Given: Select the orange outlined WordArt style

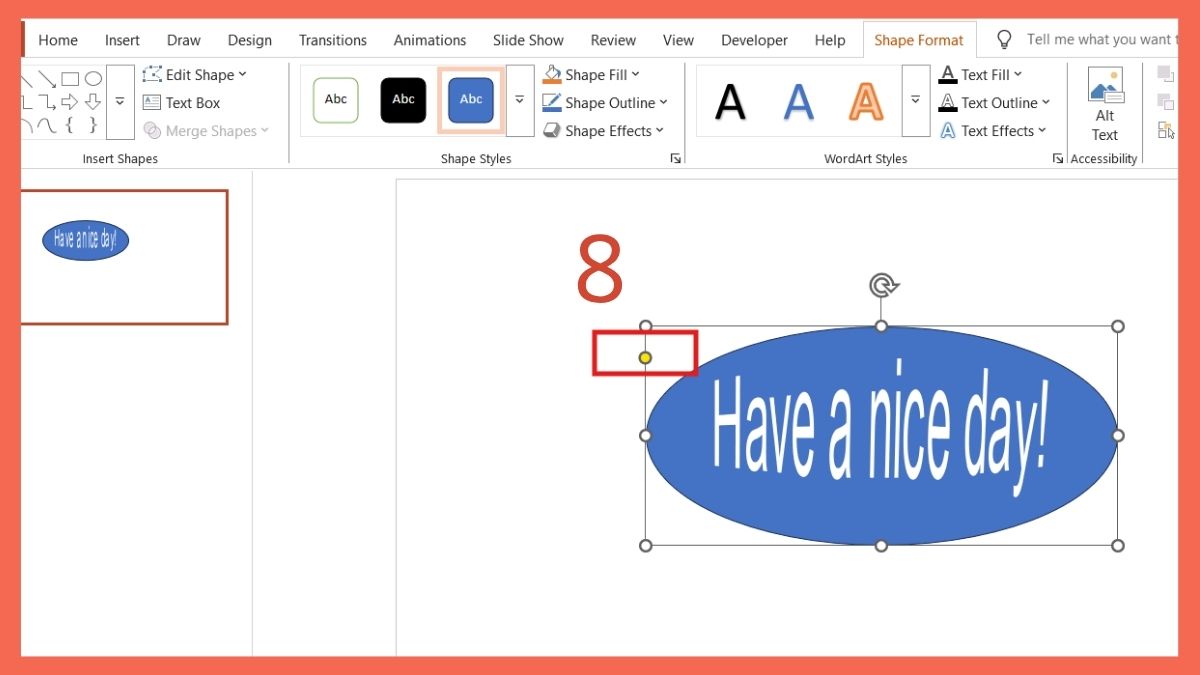Looking at the screenshot, I should 865,99.
